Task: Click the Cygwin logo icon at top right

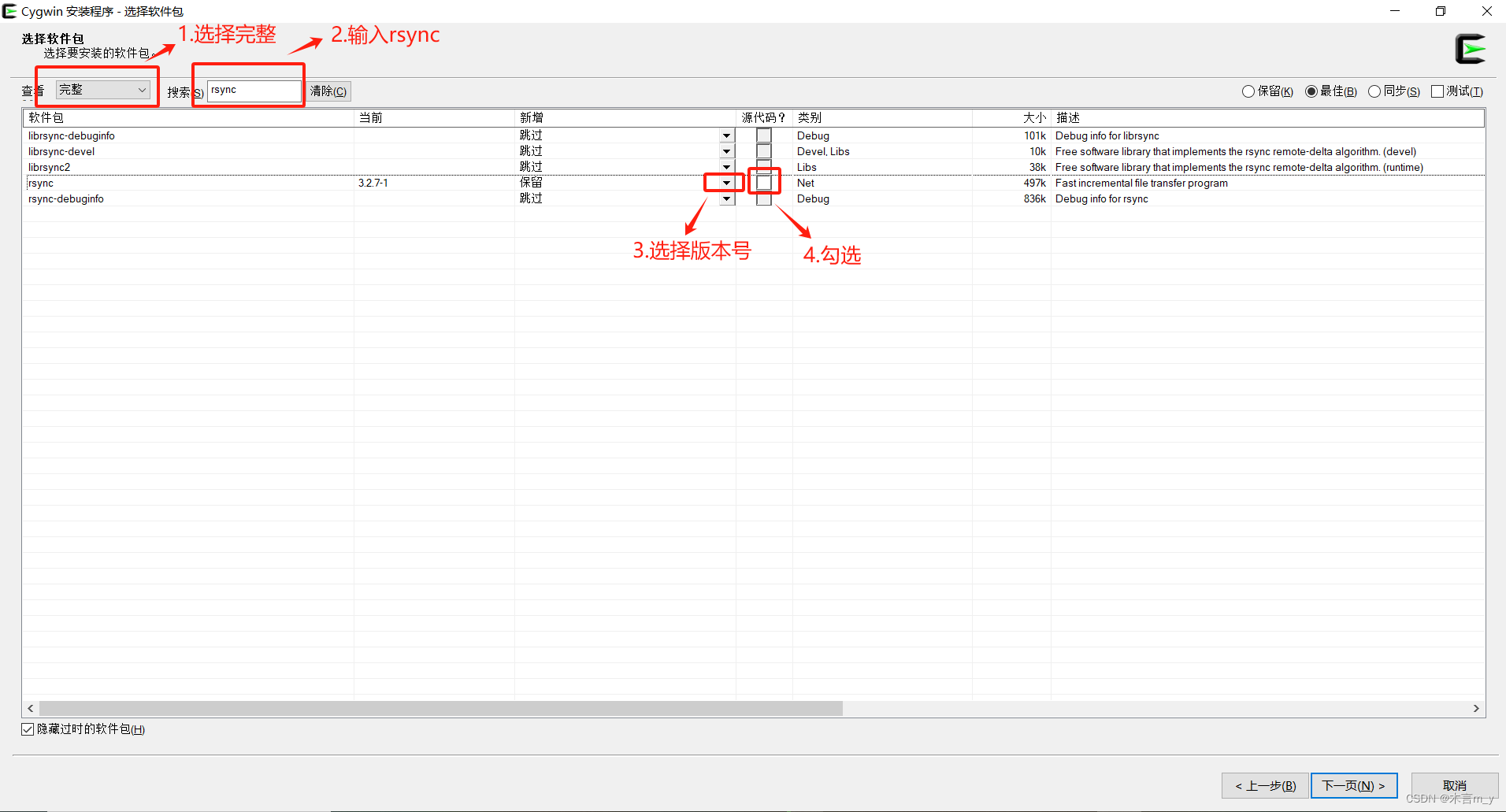Action: (x=1470, y=49)
